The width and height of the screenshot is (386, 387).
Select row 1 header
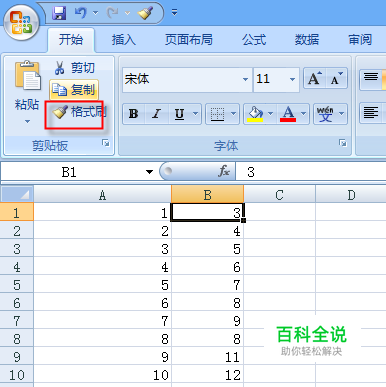pos(17,212)
